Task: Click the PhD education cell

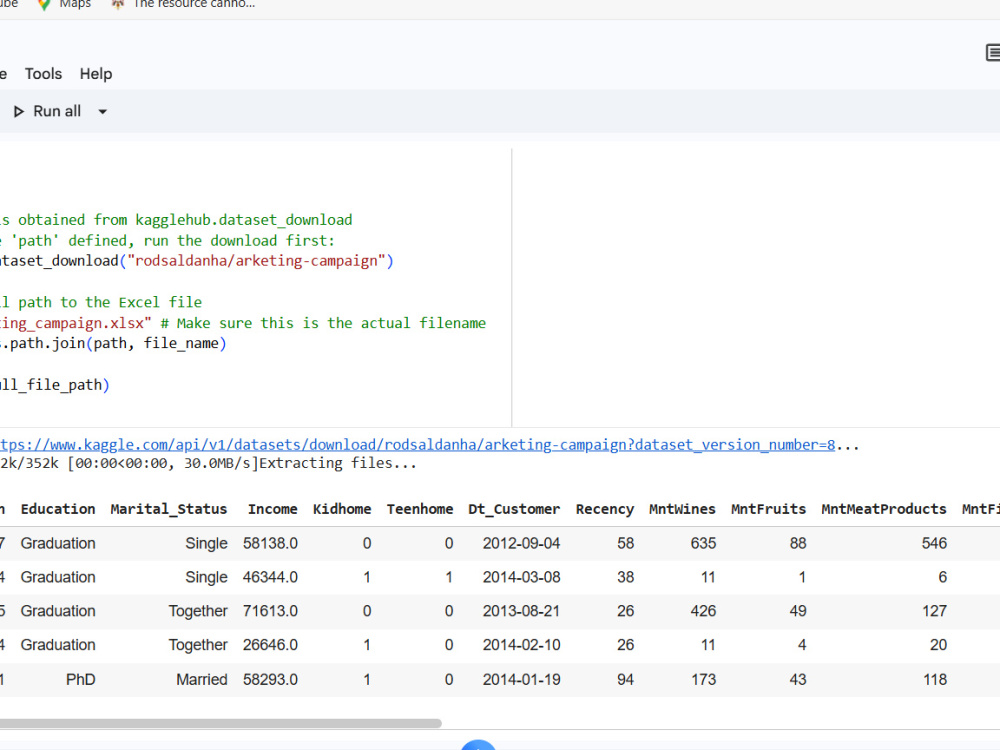Action: click(x=80, y=680)
